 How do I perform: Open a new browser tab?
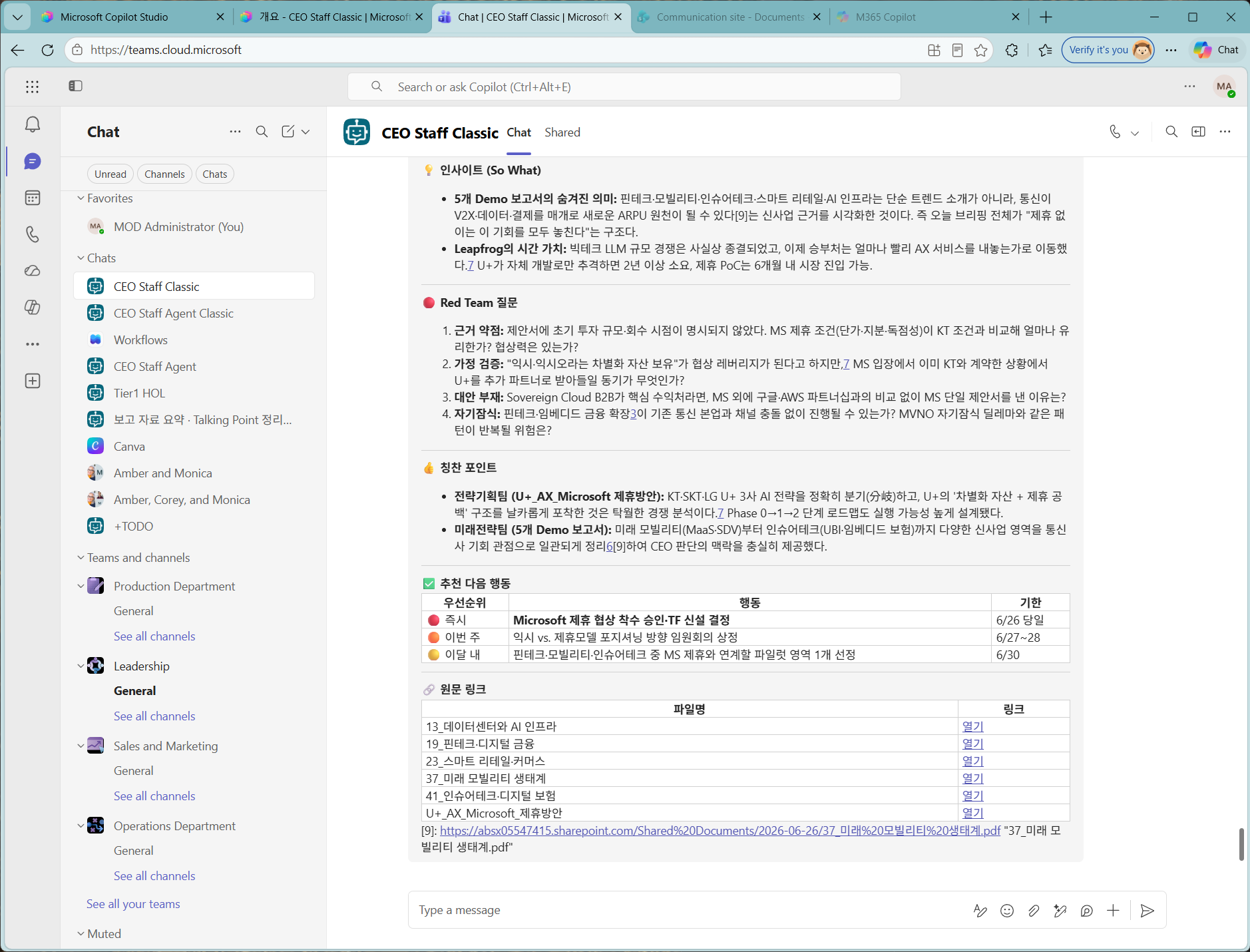1046,17
